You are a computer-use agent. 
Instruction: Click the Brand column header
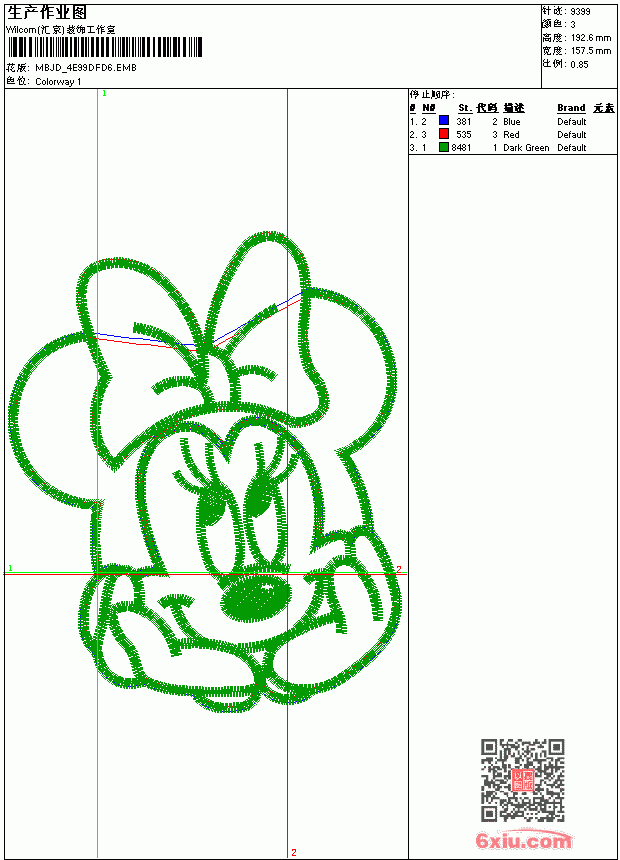click(x=571, y=108)
